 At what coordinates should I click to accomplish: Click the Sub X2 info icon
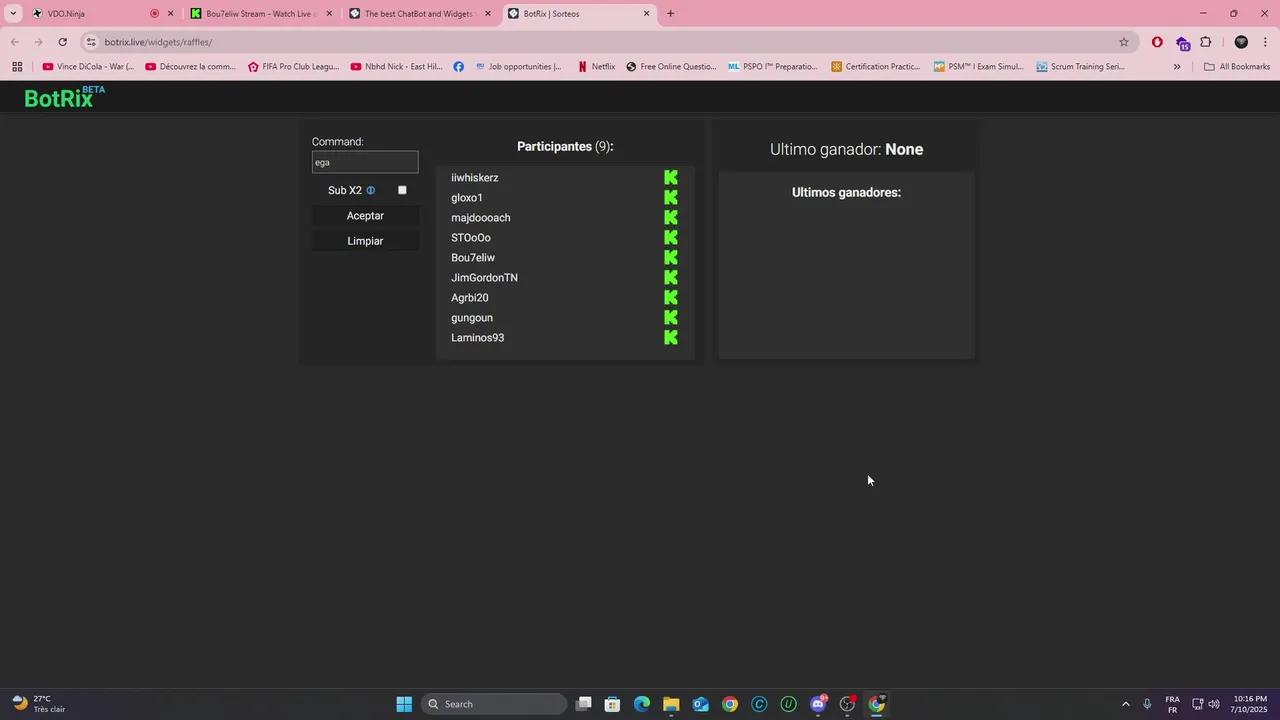pyautogui.click(x=370, y=190)
